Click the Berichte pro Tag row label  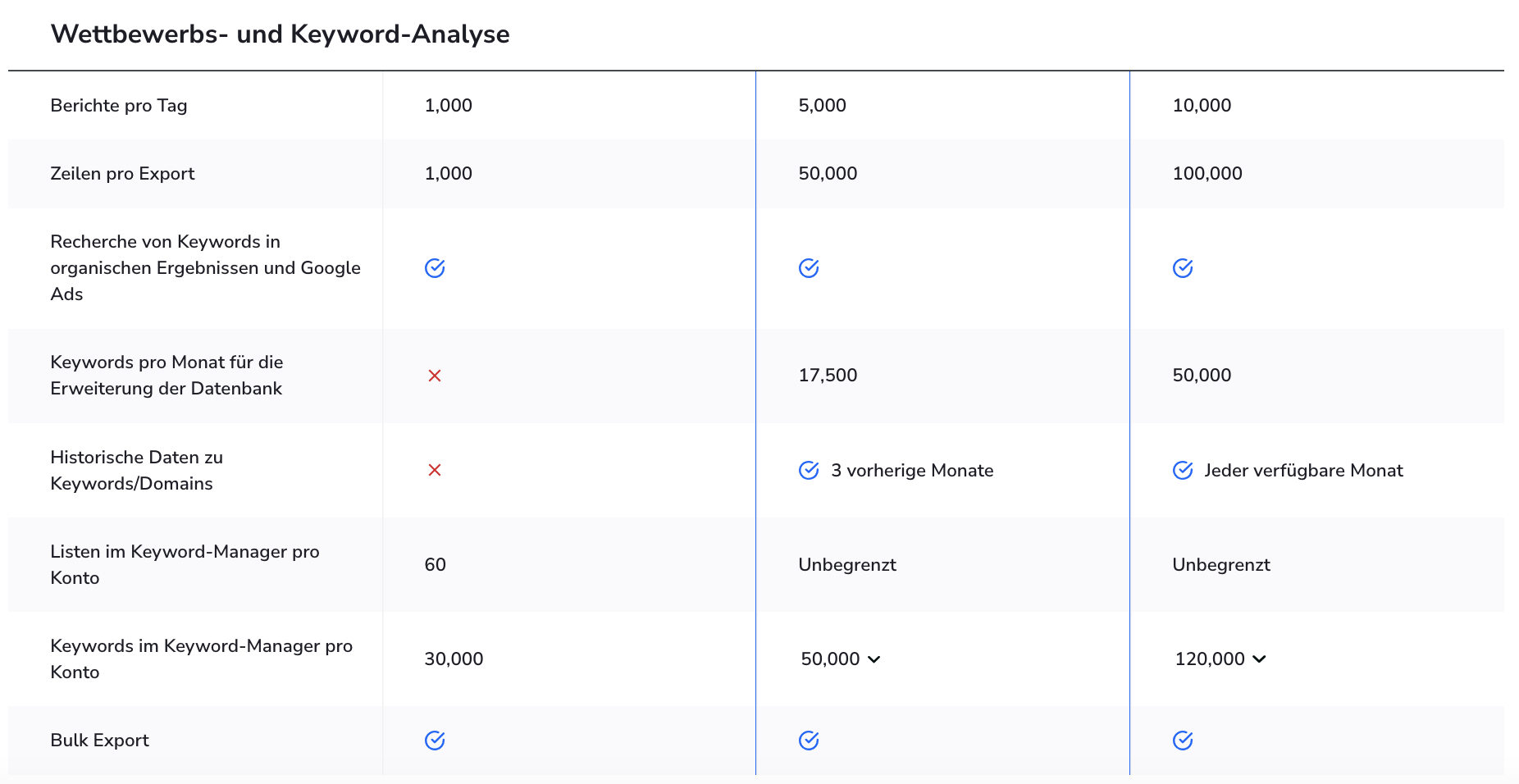pos(119,105)
